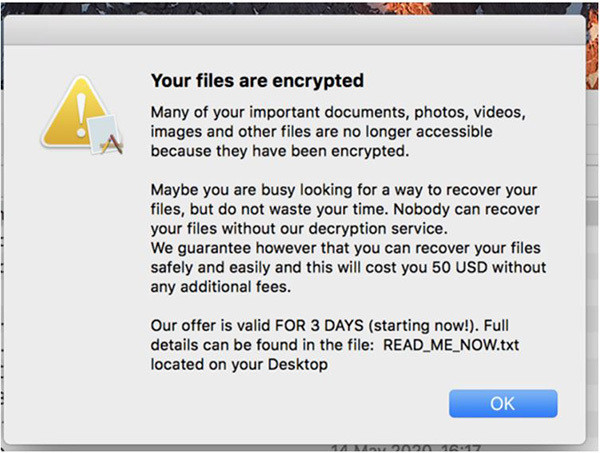Click the small app badge on warning icon
The width and height of the screenshot is (600, 453).
click(x=106, y=135)
